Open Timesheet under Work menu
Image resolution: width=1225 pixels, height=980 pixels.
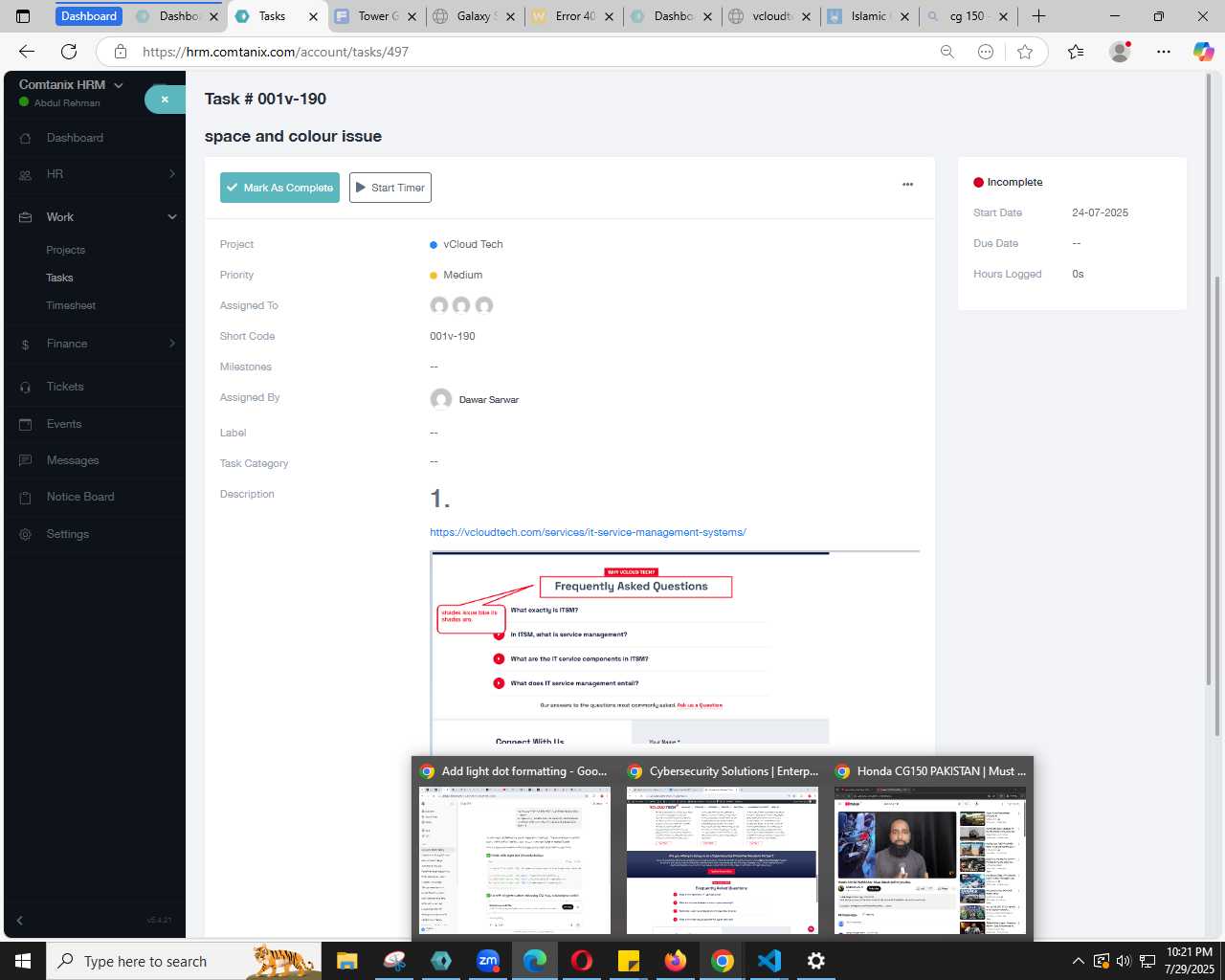71,306
